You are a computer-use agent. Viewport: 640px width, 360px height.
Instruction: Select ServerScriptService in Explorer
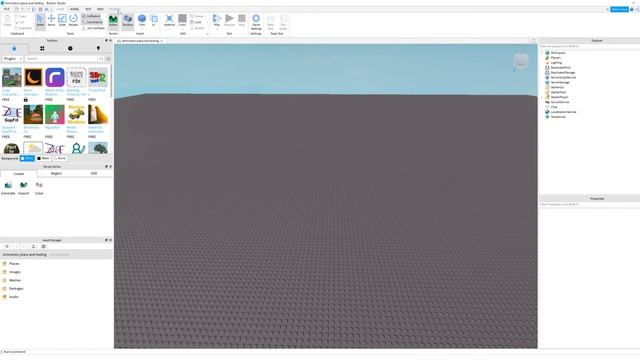click(560, 78)
